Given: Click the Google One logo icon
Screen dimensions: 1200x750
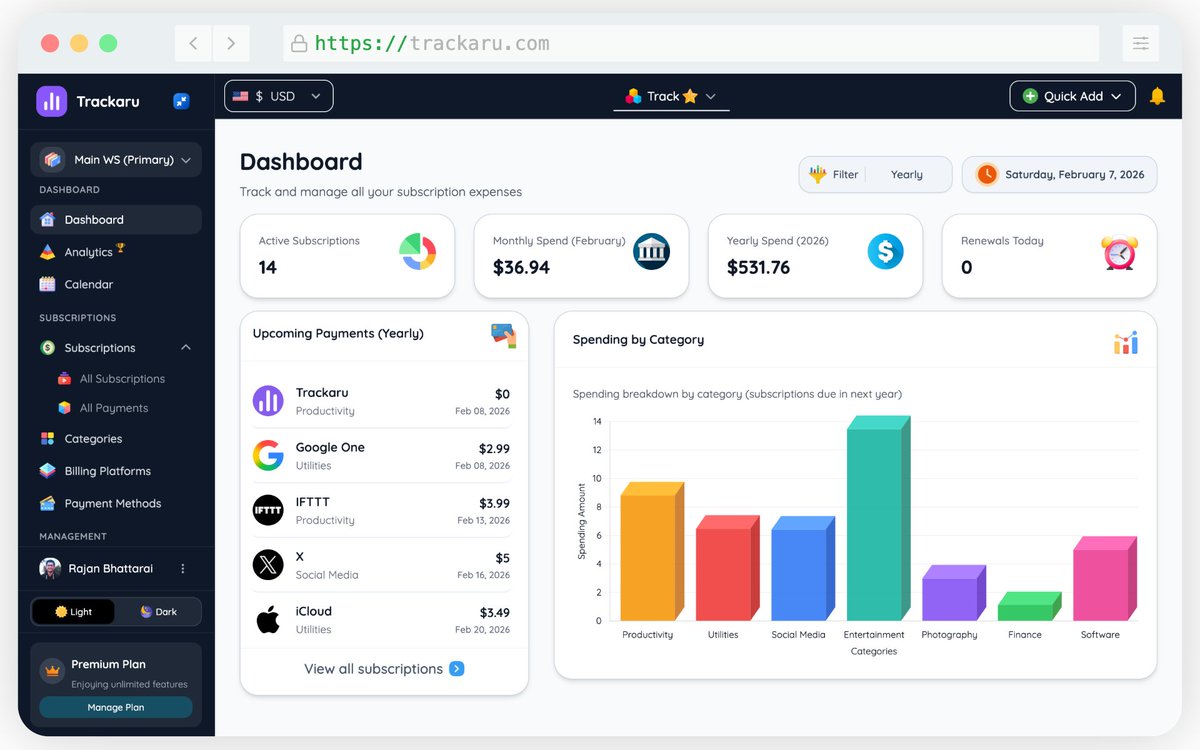Looking at the screenshot, I should coord(268,456).
